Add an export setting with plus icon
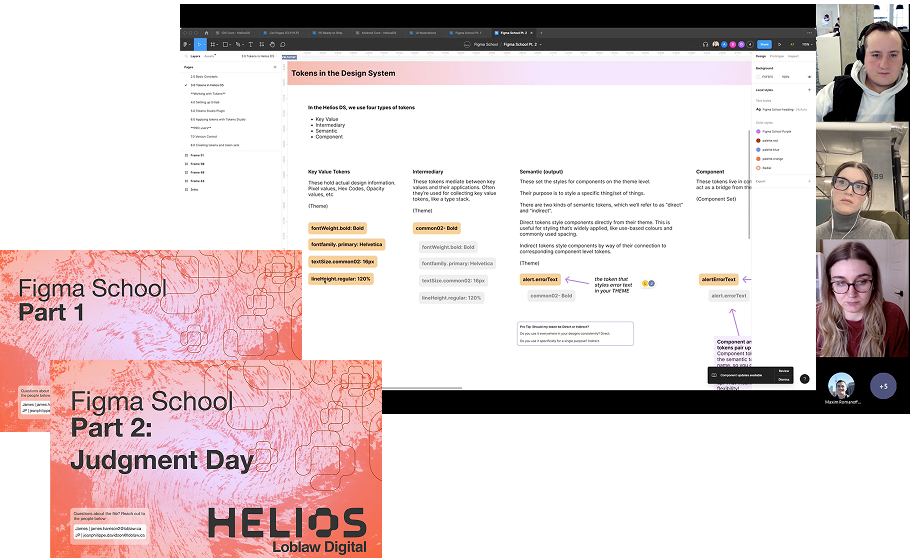The width and height of the screenshot is (910, 558). click(810, 181)
